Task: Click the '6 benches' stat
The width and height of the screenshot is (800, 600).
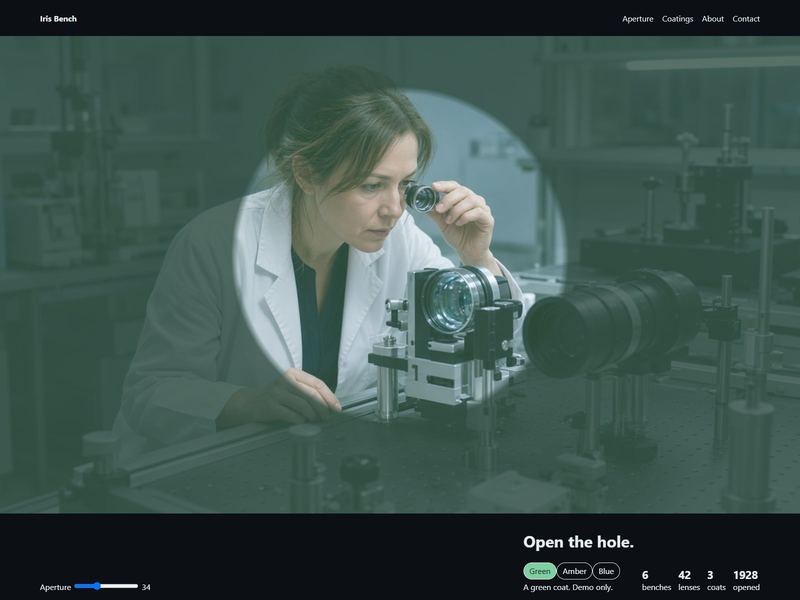Action: 656,581
